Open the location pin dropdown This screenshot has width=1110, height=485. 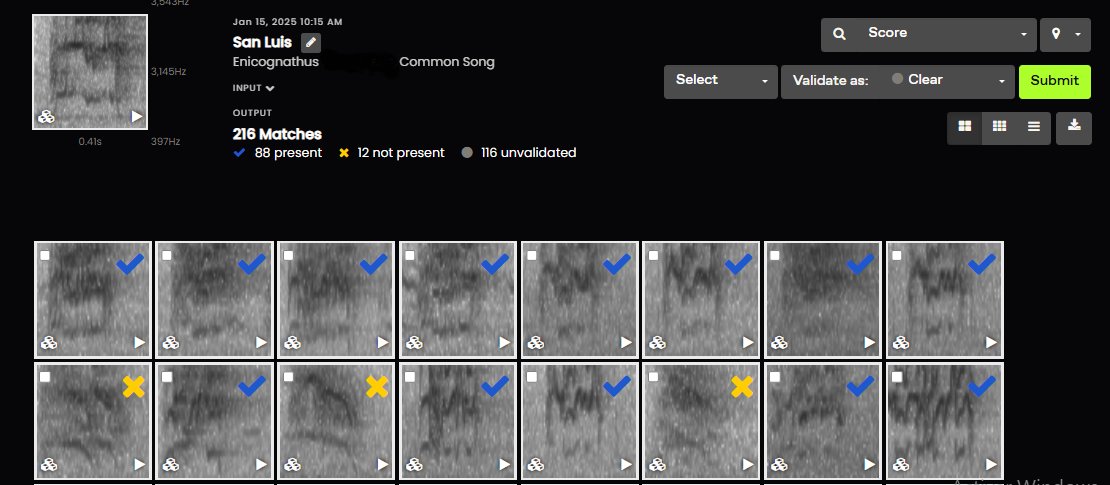[x=1065, y=35]
